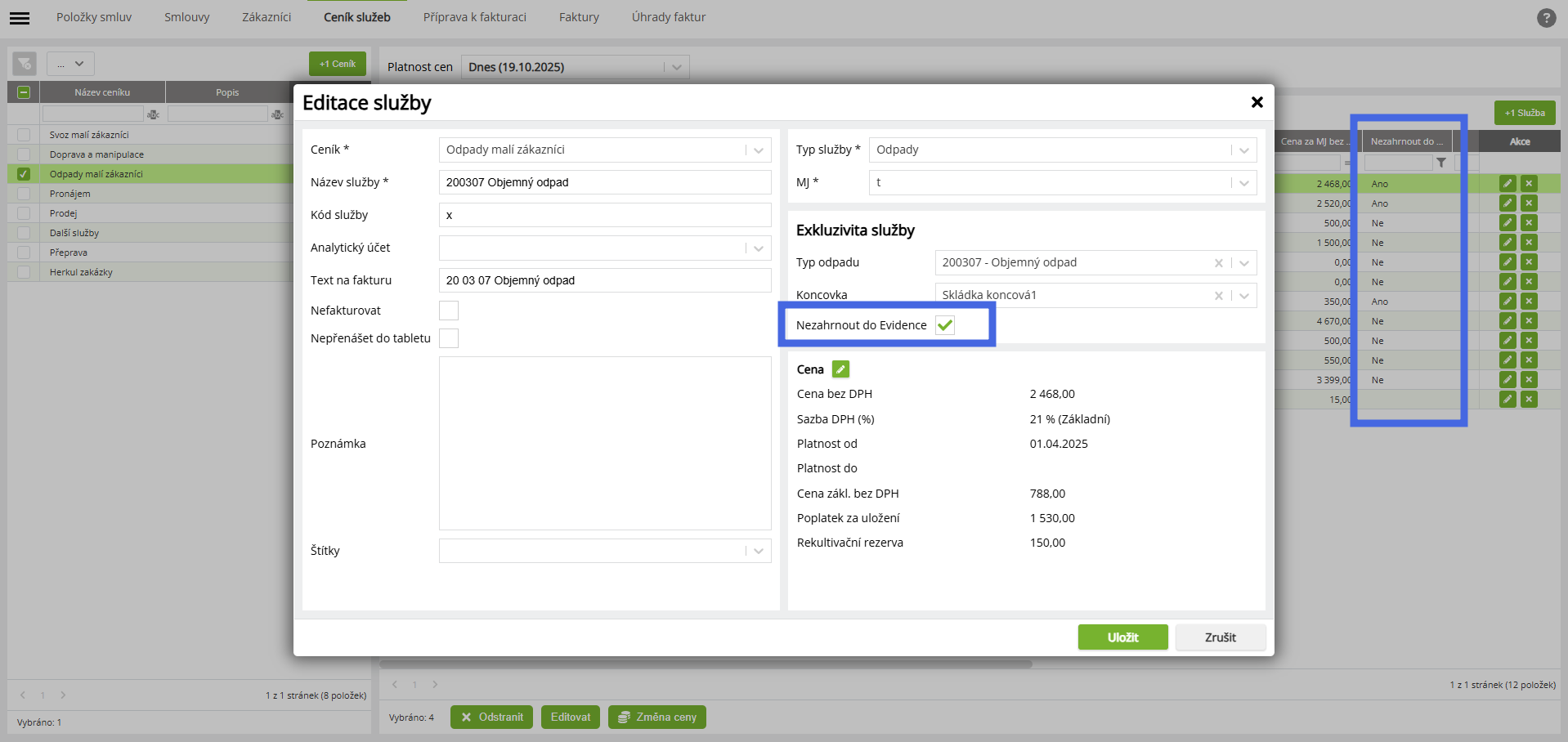The image size is (1568, 742).
Task: Open the Zákazníci tab
Action: [x=267, y=17]
